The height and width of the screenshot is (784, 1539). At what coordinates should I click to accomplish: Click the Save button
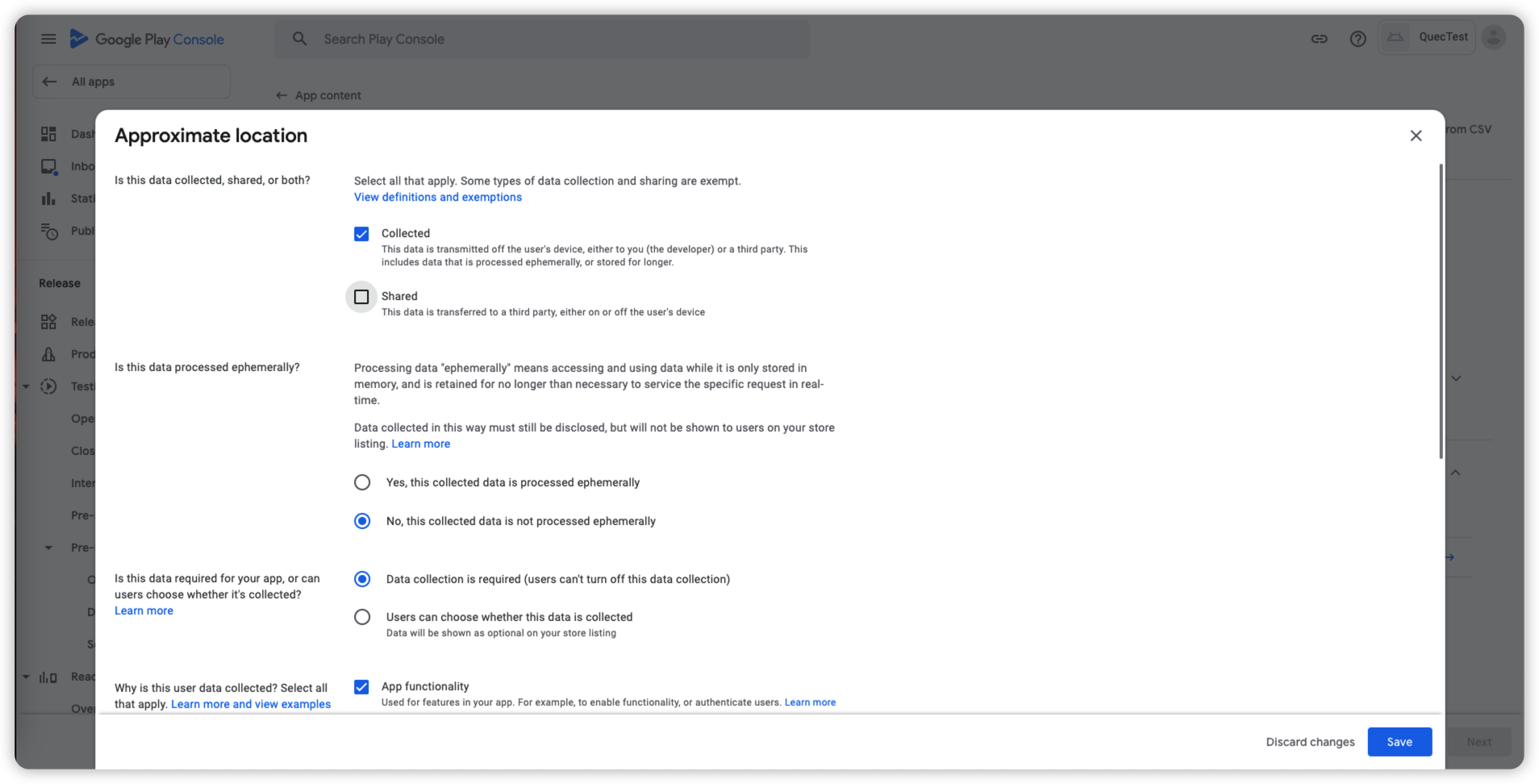(x=1399, y=742)
